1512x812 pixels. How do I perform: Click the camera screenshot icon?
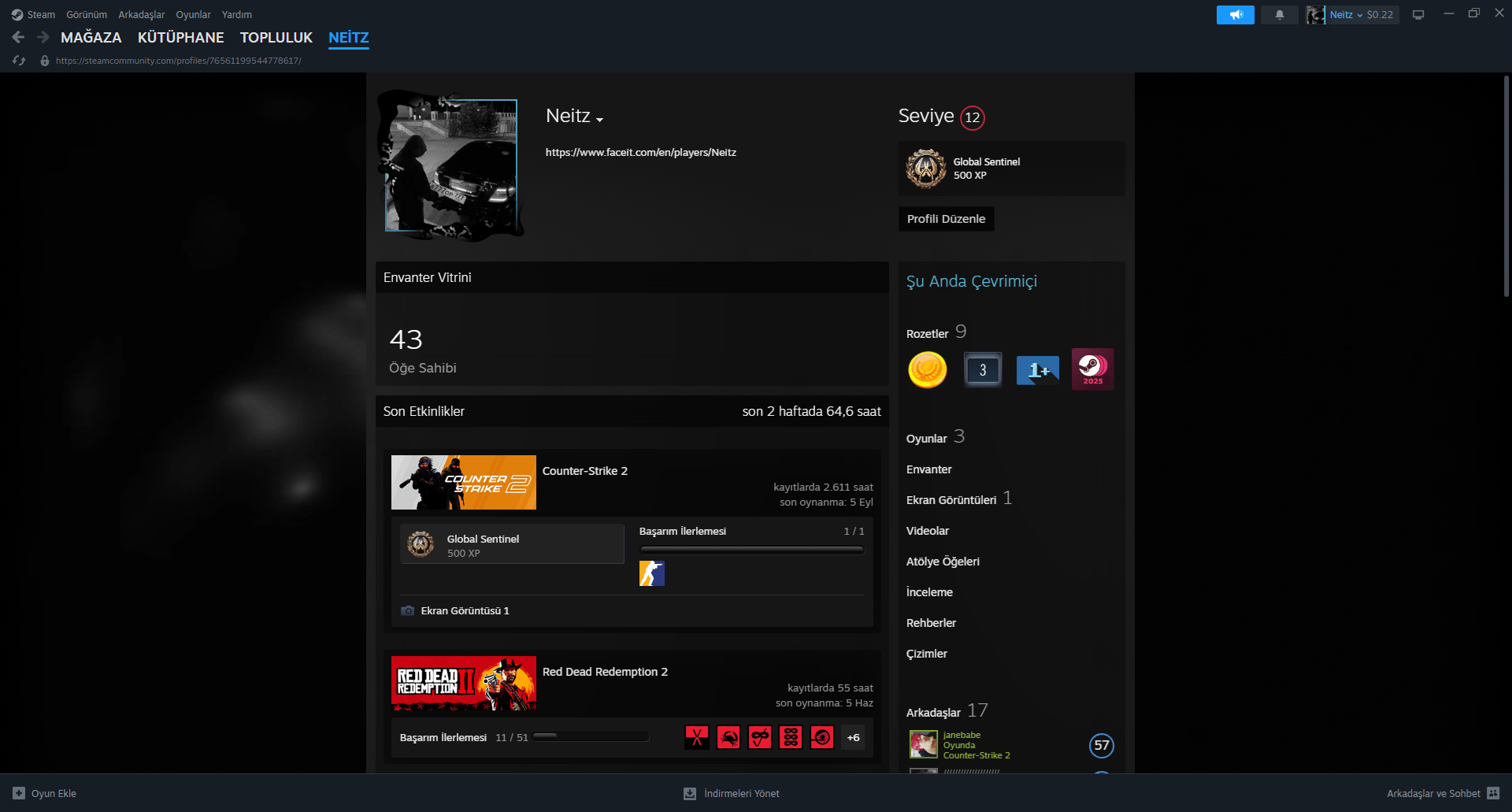(407, 611)
